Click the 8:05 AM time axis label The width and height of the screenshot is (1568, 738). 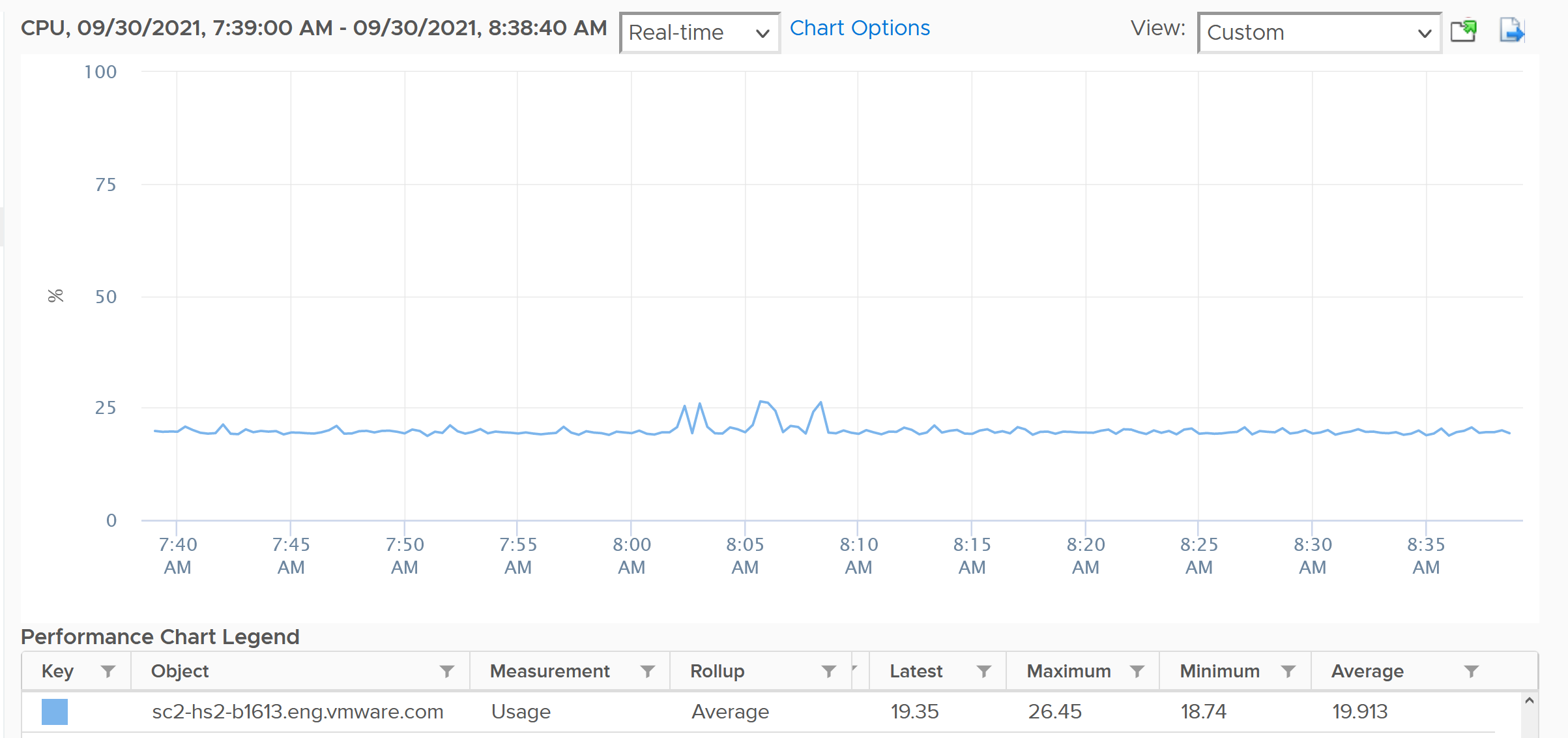pyautogui.click(x=745, y=555)
